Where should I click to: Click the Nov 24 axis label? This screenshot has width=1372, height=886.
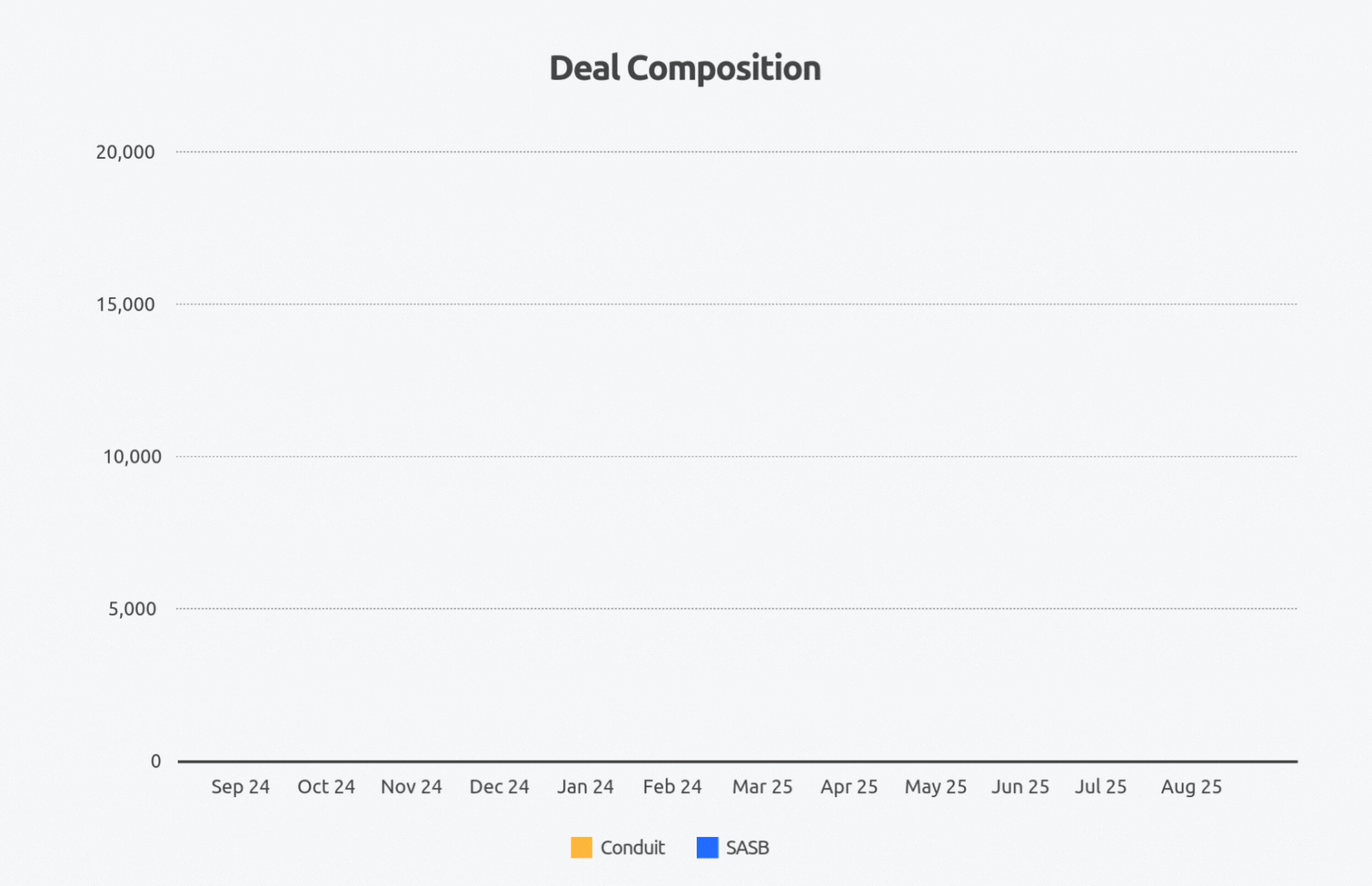coord(411,786)
